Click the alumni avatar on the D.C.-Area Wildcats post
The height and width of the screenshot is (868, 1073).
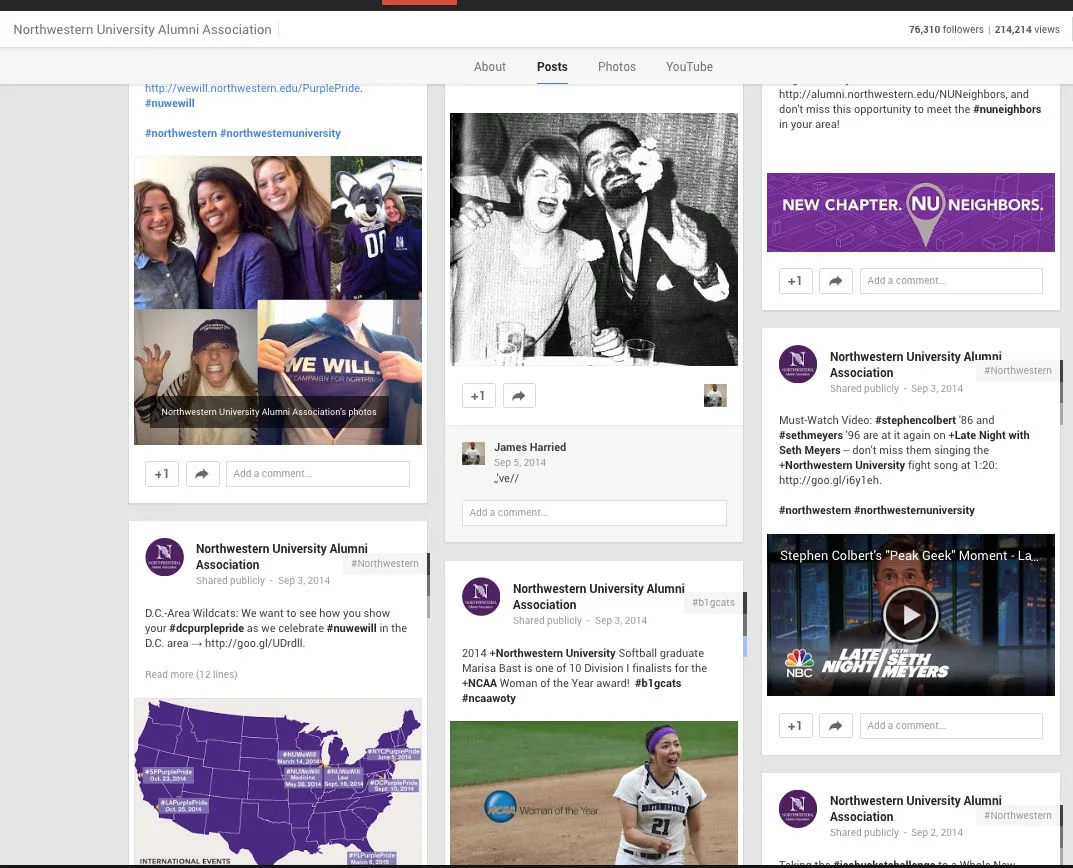[164, 557]
